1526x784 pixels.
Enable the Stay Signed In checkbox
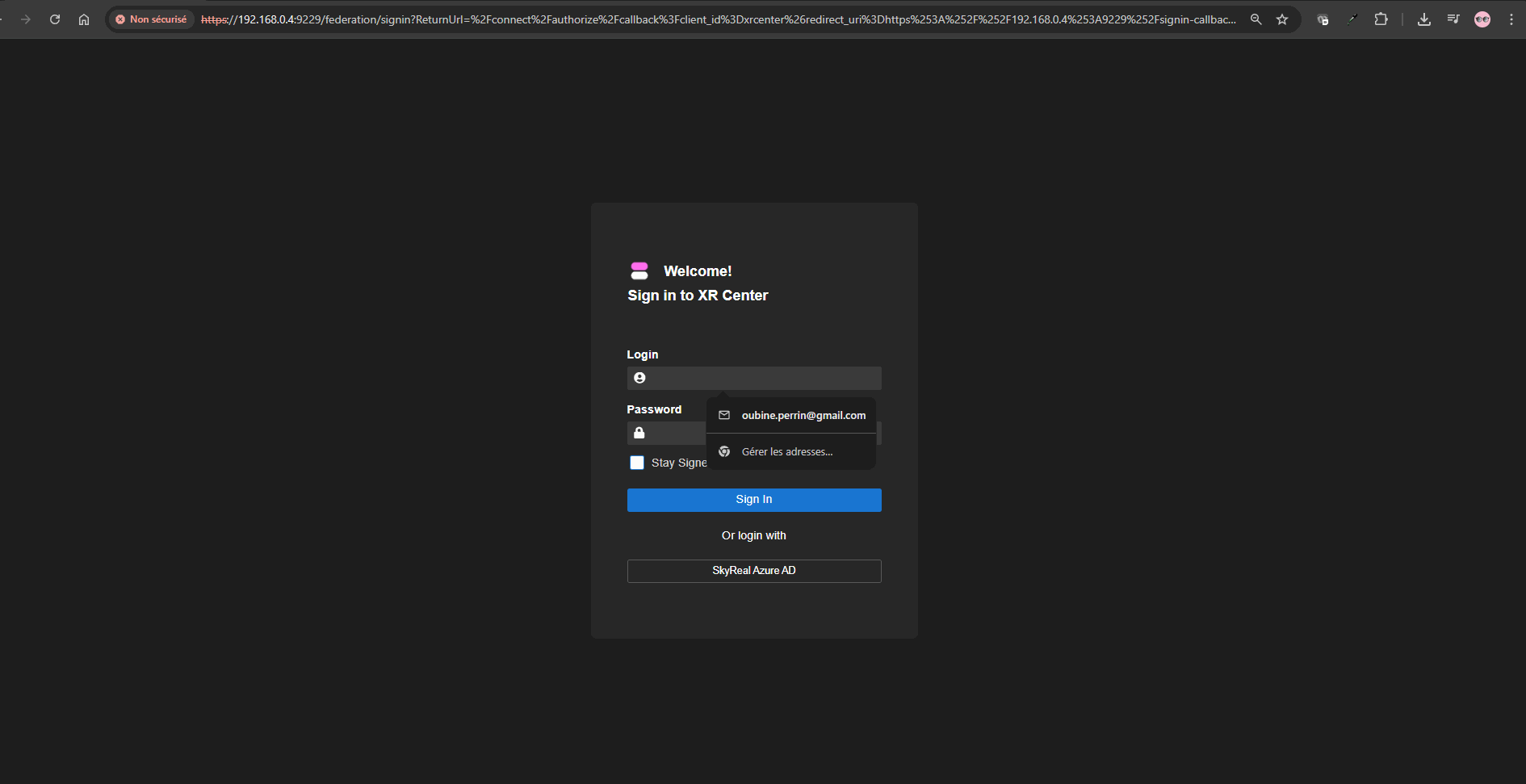pos(637,463)
